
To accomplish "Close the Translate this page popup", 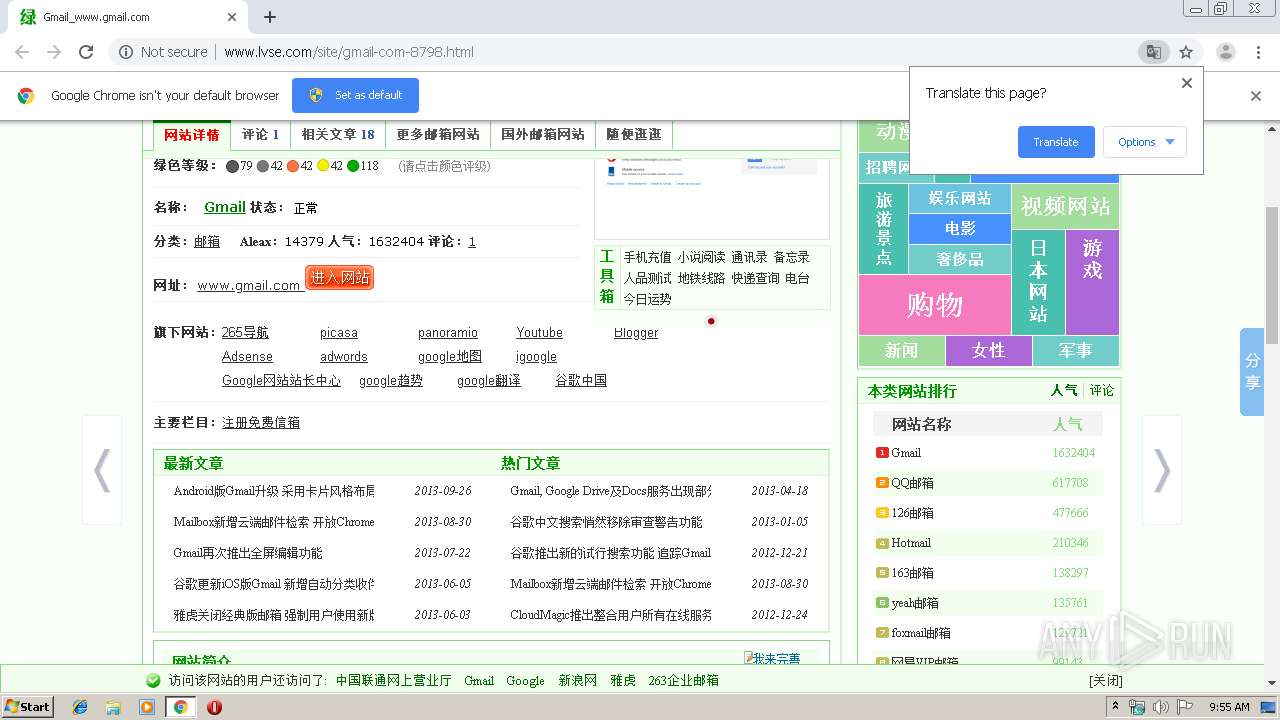I will click(1187, 83).
